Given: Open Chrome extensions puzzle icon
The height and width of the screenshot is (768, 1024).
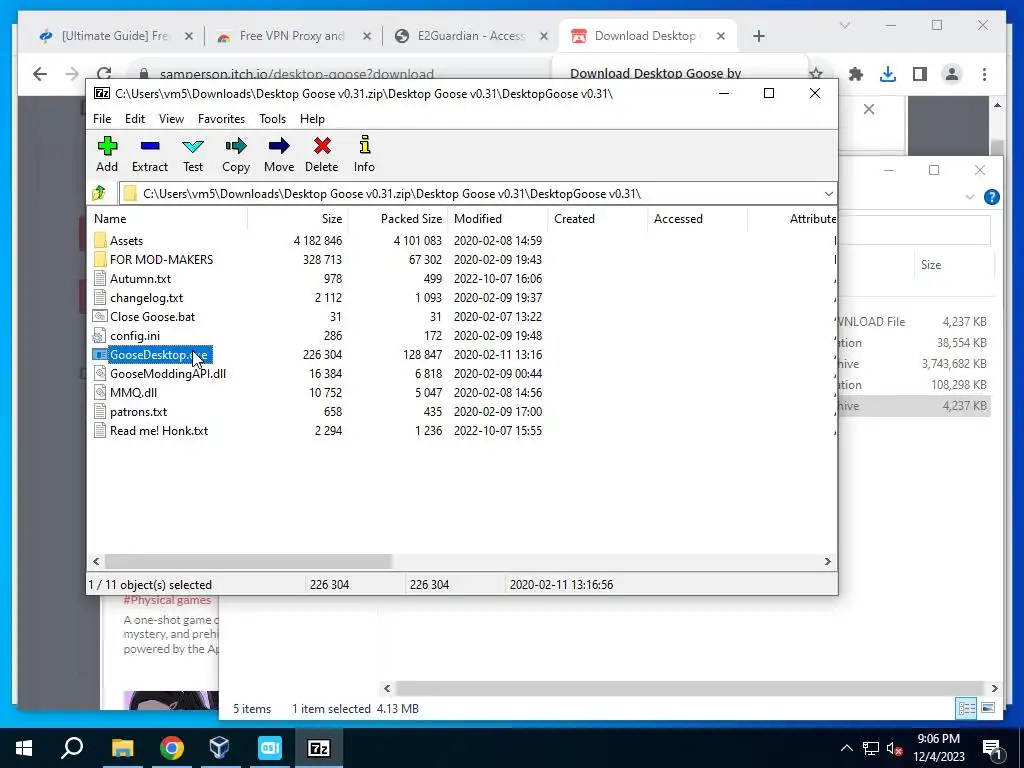Looking at the screenshot, I should (x=856, y=74).
